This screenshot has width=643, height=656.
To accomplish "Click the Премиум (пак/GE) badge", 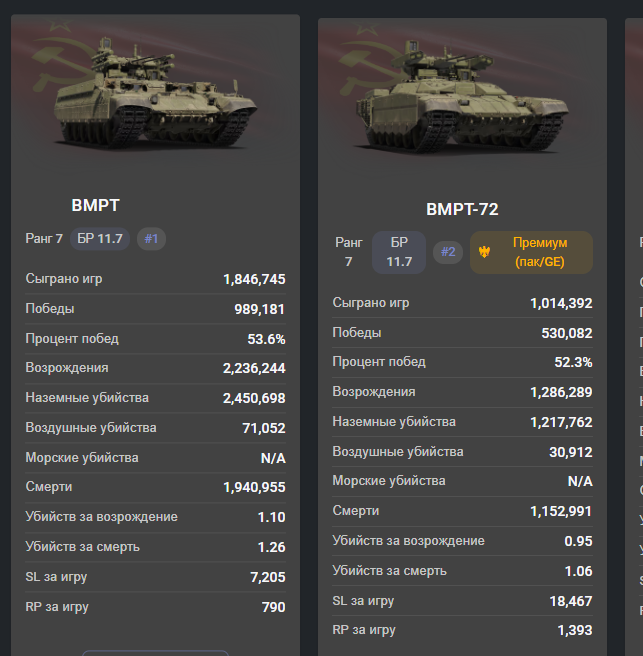I will 531,252.
